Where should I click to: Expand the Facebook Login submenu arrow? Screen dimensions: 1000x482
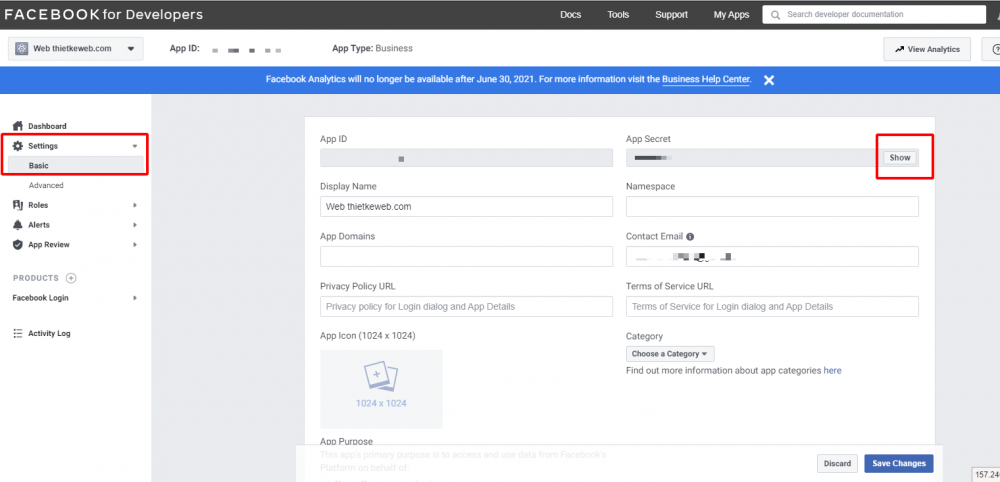[135, 298]
